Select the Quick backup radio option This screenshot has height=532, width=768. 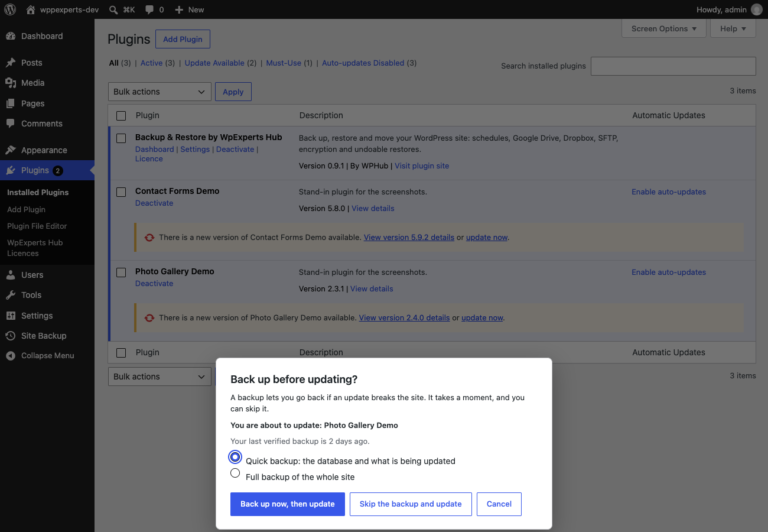235,457
